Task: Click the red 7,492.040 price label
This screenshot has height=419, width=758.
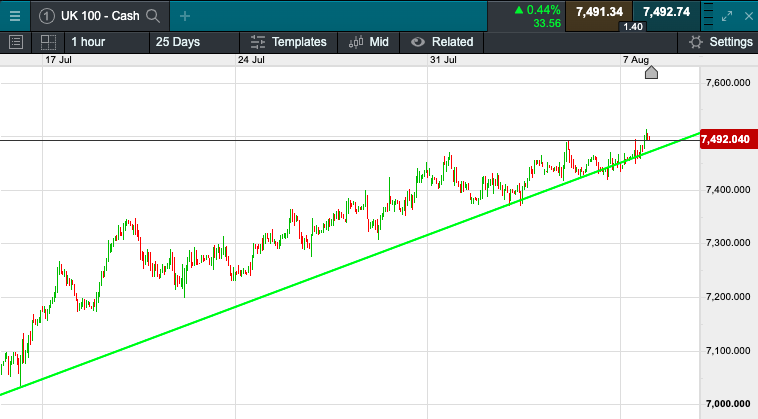Action: (729, 140)
